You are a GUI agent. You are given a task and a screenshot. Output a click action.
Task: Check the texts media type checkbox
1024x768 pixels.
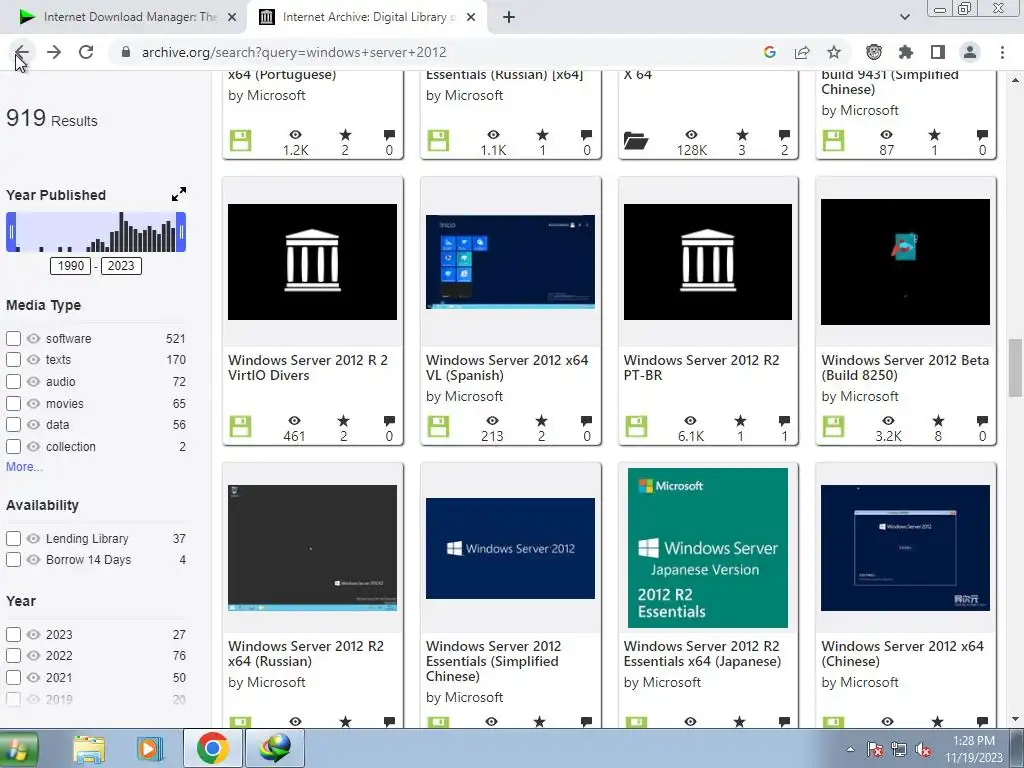tap(13, 359)
